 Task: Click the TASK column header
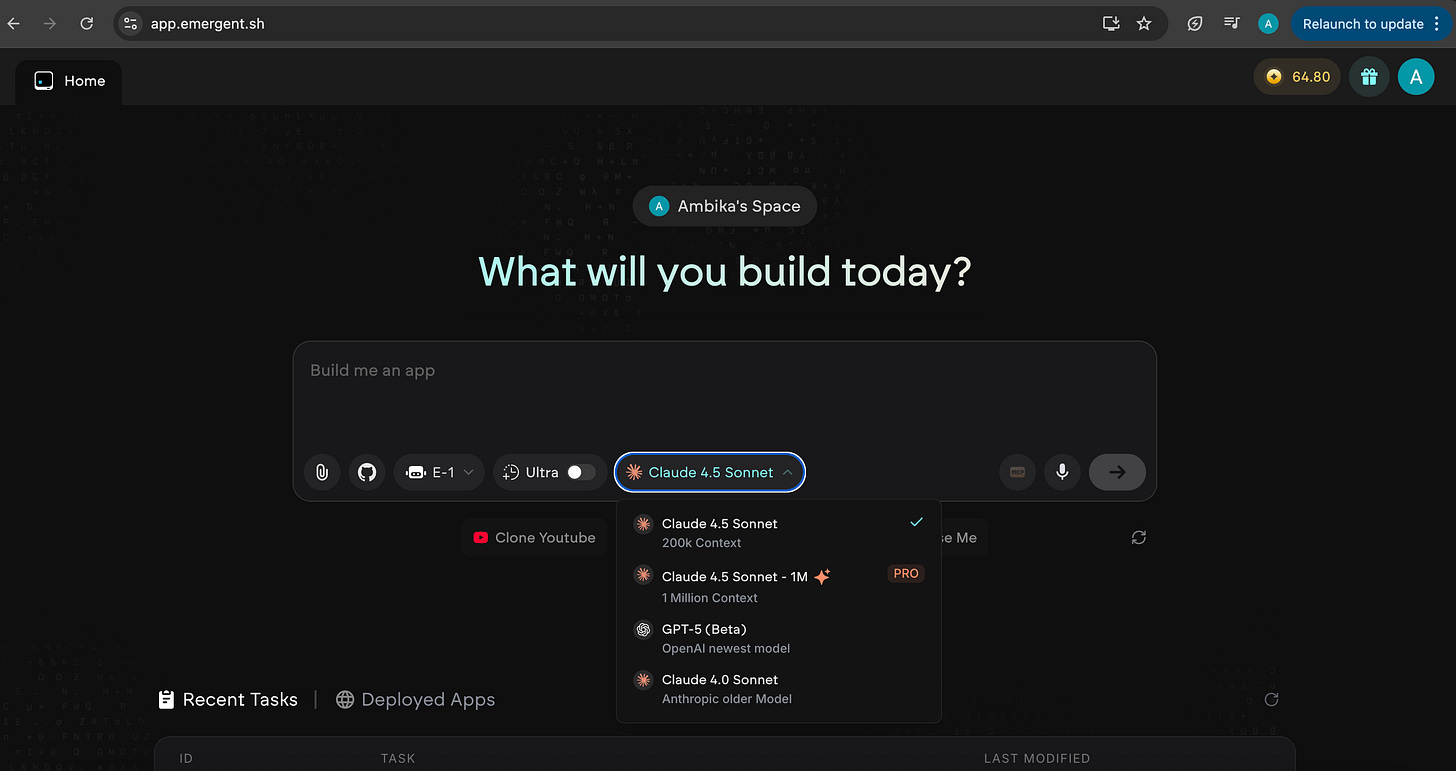point(398,758)
